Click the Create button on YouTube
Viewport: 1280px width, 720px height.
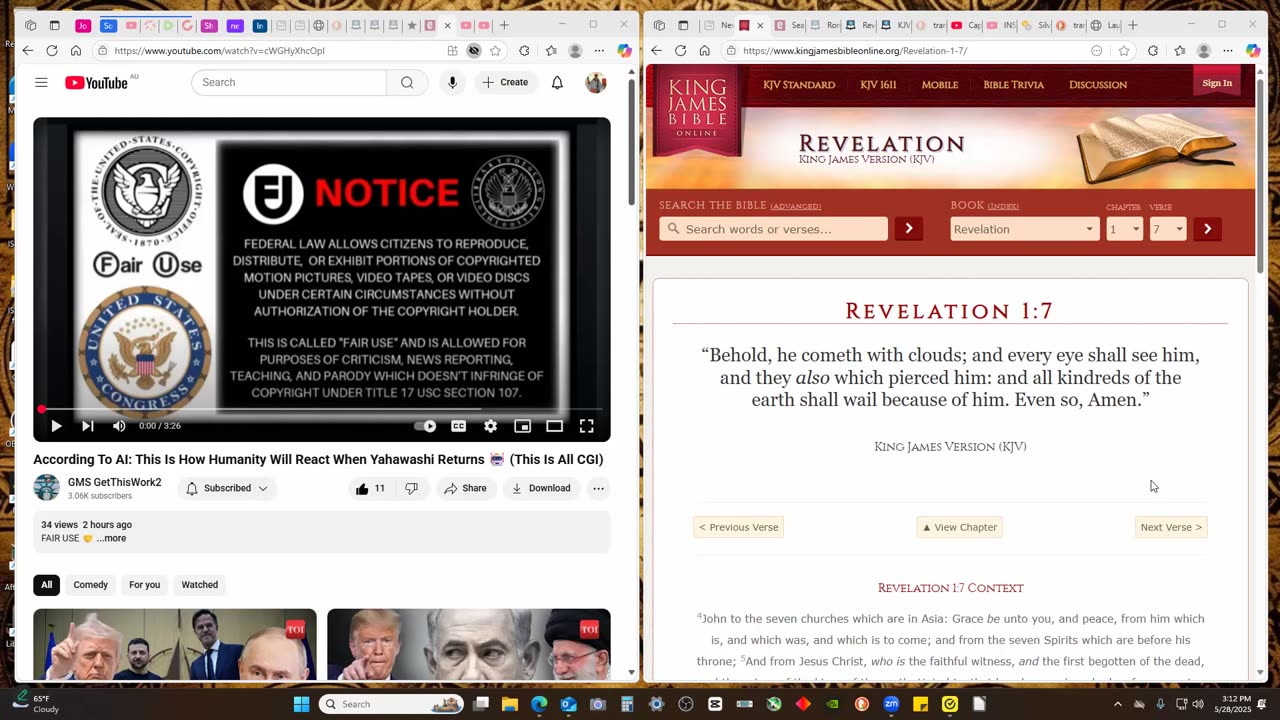coord(505,82)
